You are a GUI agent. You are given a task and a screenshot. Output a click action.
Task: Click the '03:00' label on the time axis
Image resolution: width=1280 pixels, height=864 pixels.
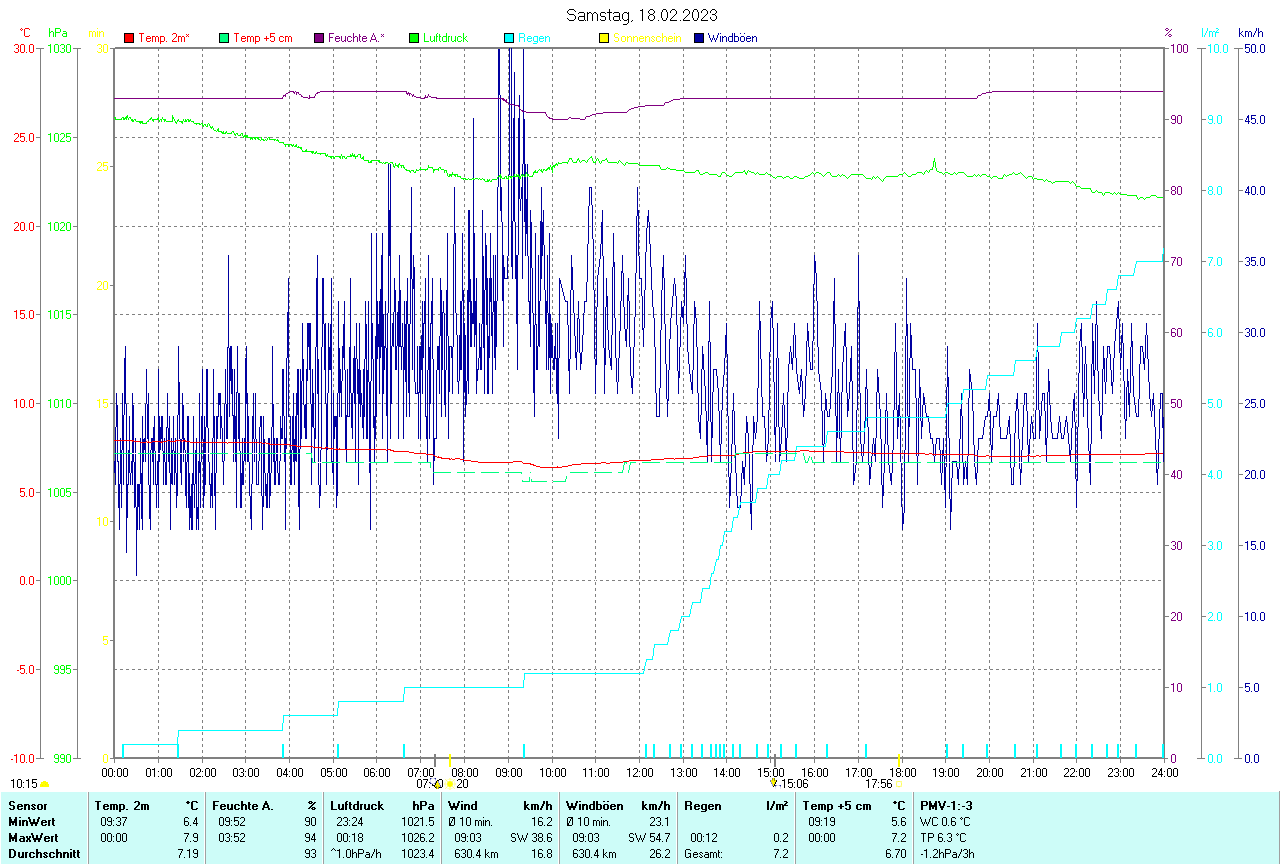click(246, 772)
